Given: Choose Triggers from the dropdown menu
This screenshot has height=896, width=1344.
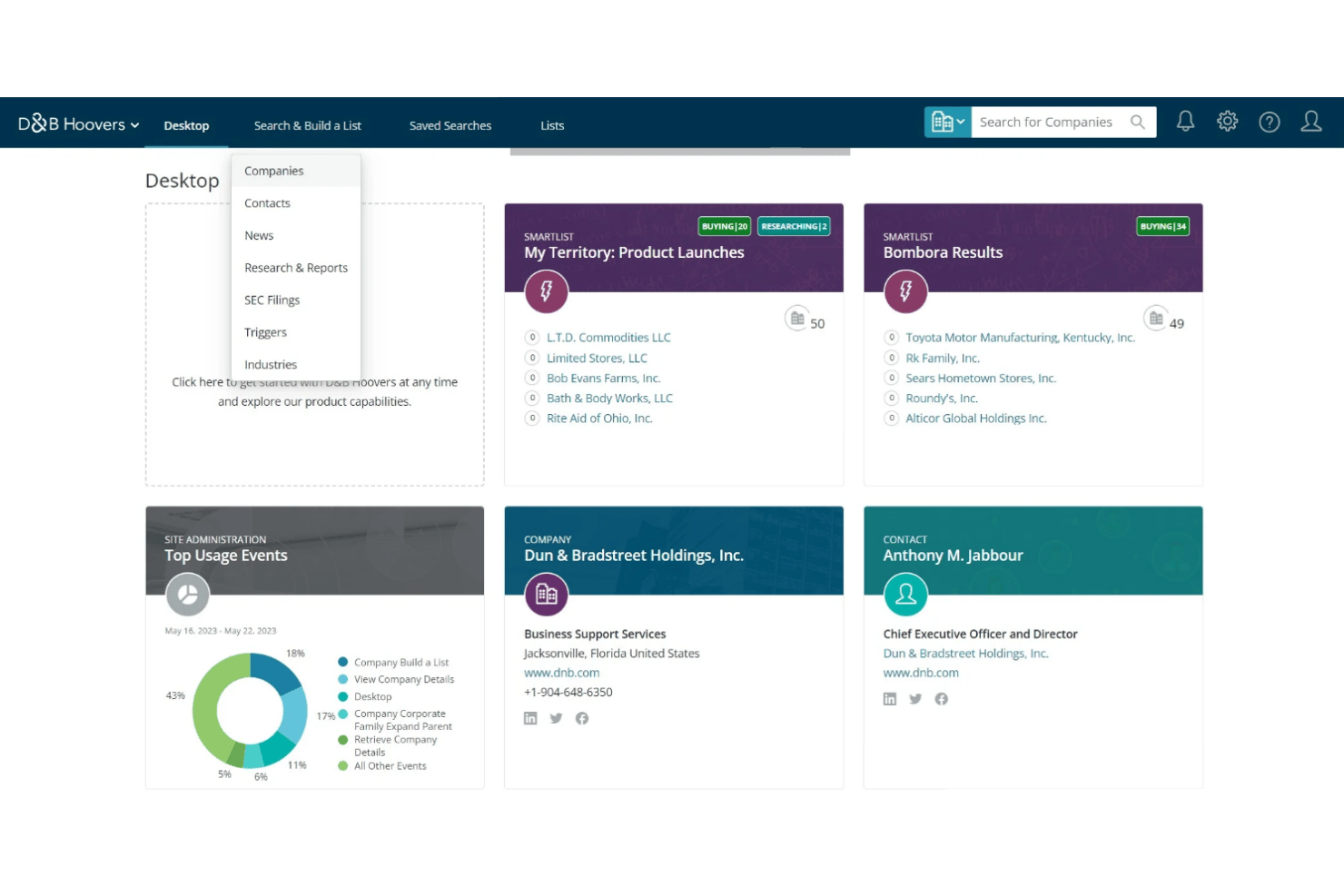Looking at the screenshot, I should [296, 332].
